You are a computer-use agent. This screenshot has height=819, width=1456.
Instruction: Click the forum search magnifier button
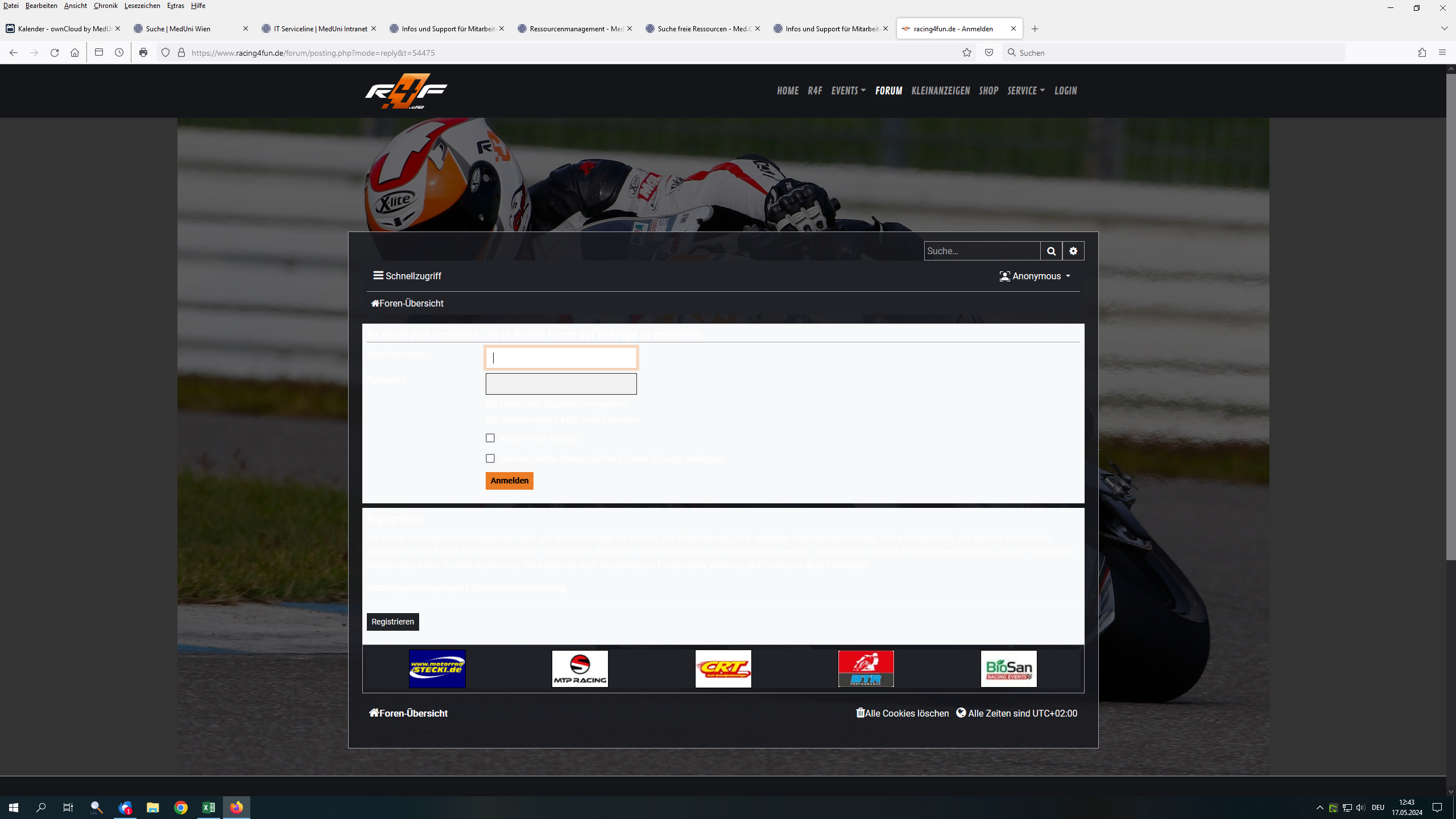(1051, 251)
